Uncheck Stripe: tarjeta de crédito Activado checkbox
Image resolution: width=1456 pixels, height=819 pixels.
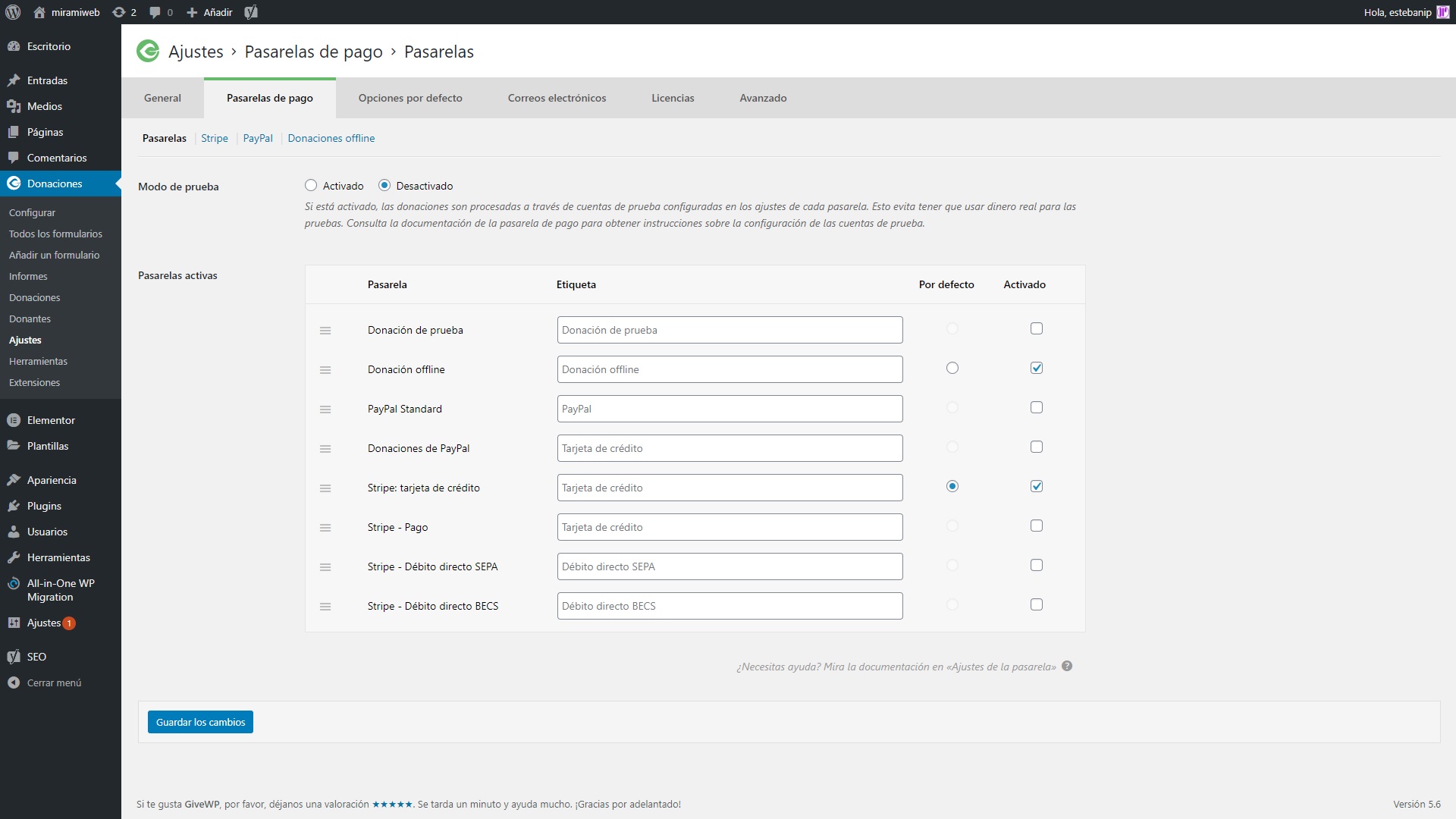(x=1037, y=486)
